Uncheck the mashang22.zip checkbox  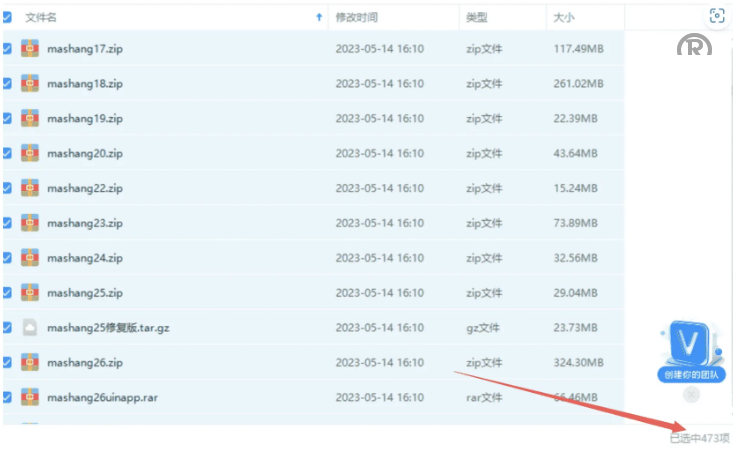[x=7, y=188]
